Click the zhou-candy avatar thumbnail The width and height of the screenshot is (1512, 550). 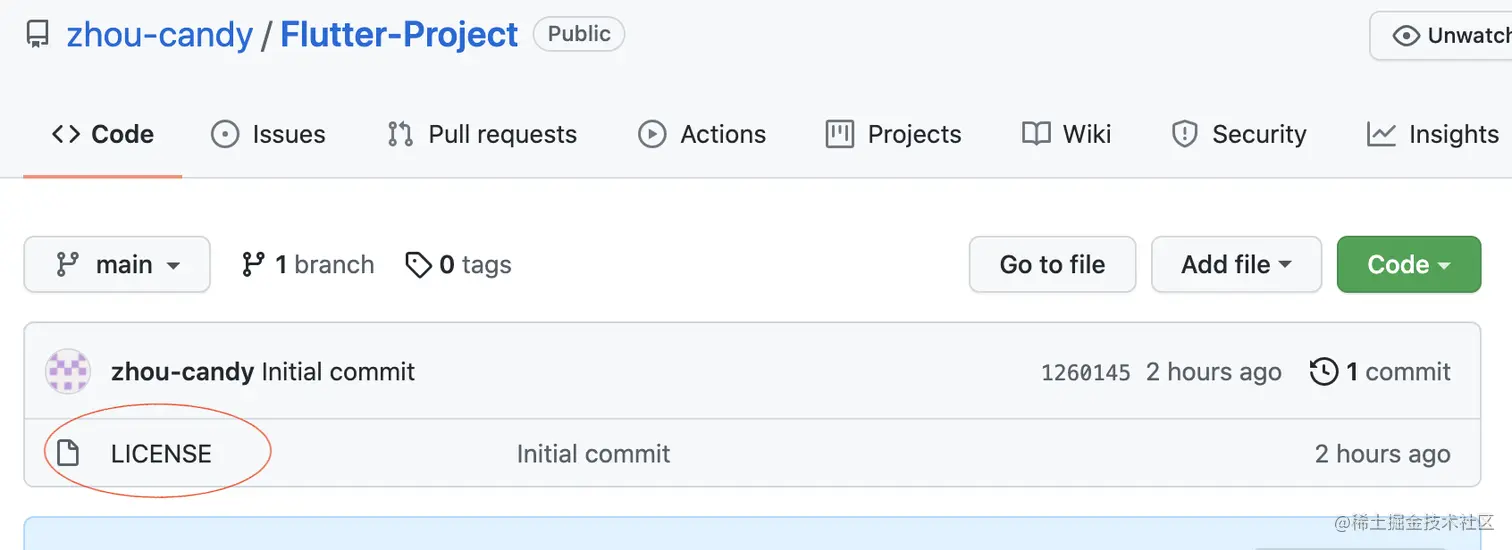68,372
